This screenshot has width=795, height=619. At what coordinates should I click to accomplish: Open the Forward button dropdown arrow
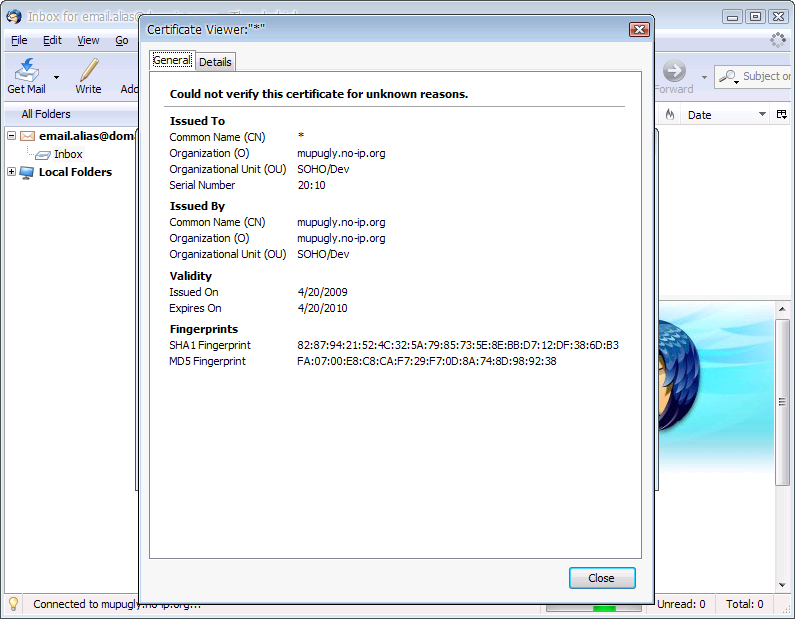click(x=704, y=77)
